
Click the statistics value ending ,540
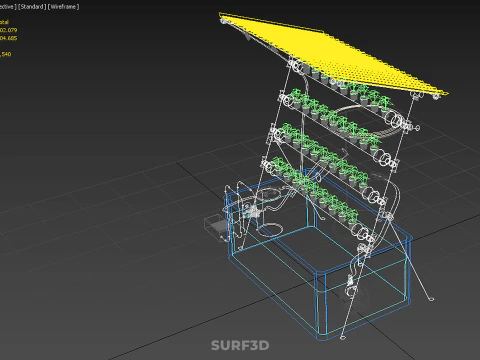click(6, 54)
